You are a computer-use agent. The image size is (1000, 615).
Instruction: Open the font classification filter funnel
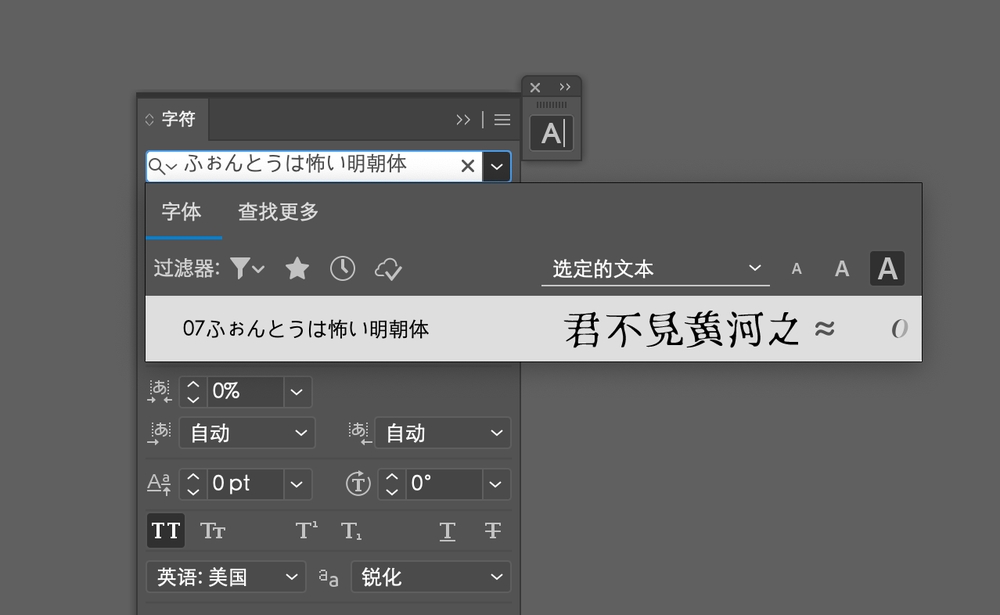coord(247,269)
